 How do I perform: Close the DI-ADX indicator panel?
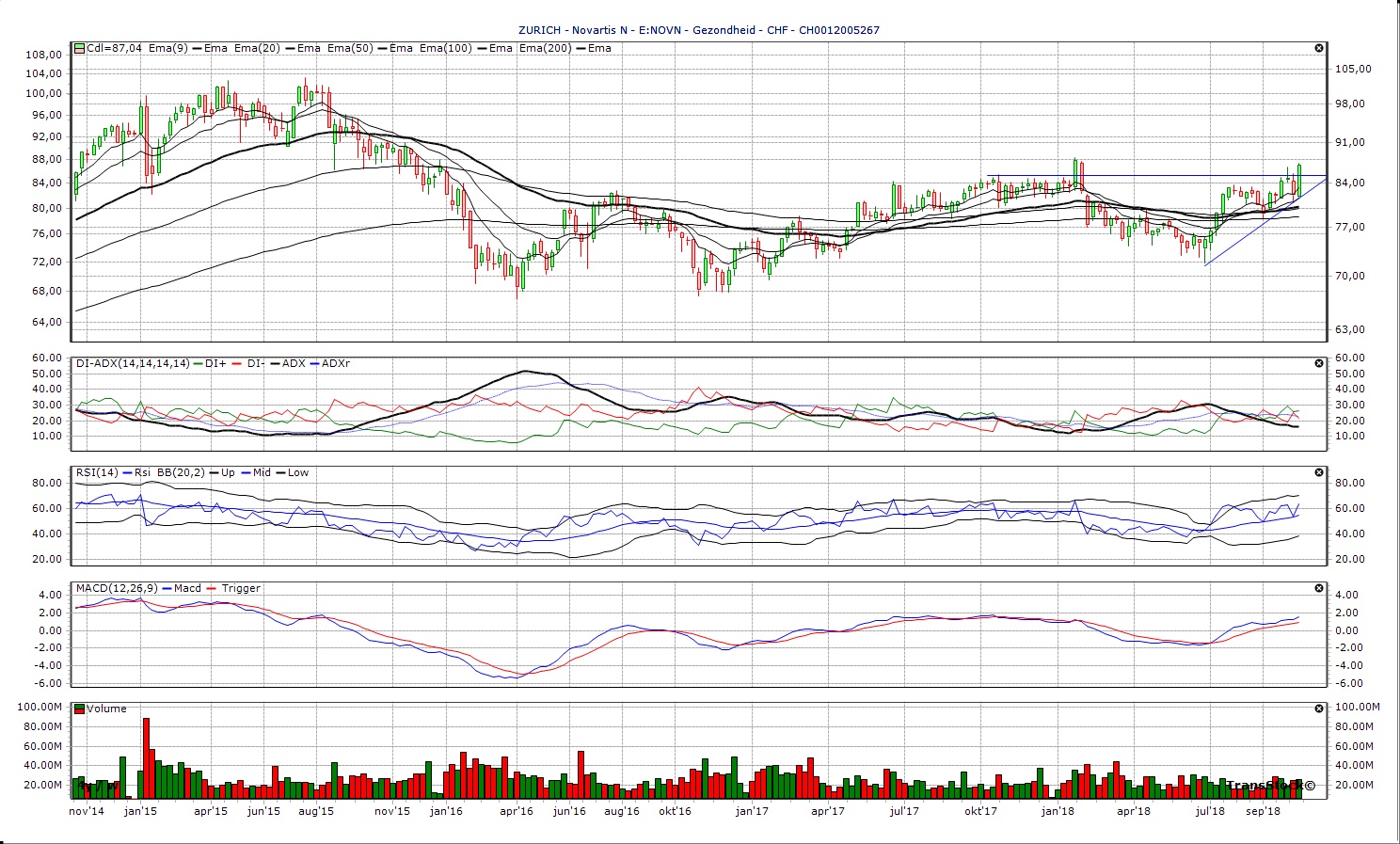[1319, 363]
